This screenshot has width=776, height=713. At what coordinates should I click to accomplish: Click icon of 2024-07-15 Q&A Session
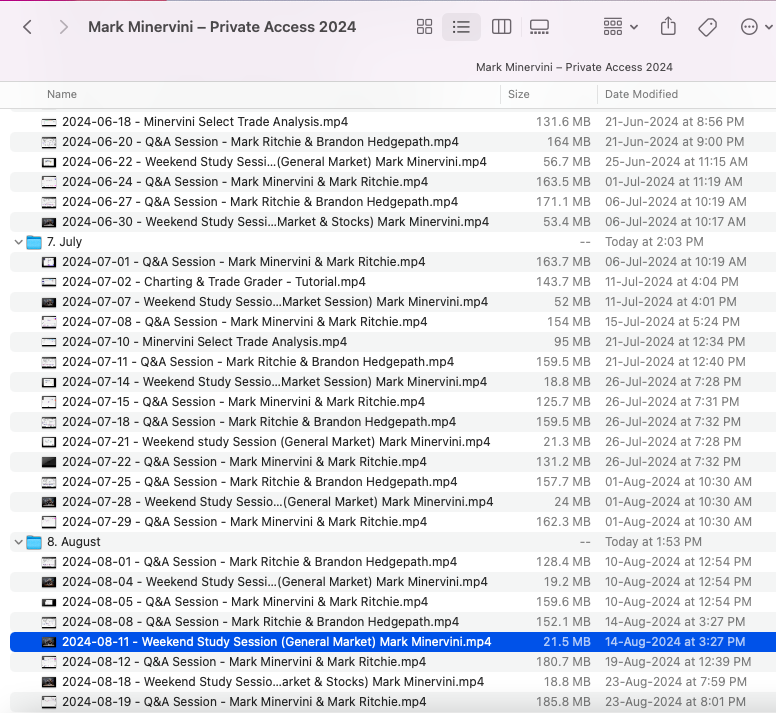coord(48,402)
